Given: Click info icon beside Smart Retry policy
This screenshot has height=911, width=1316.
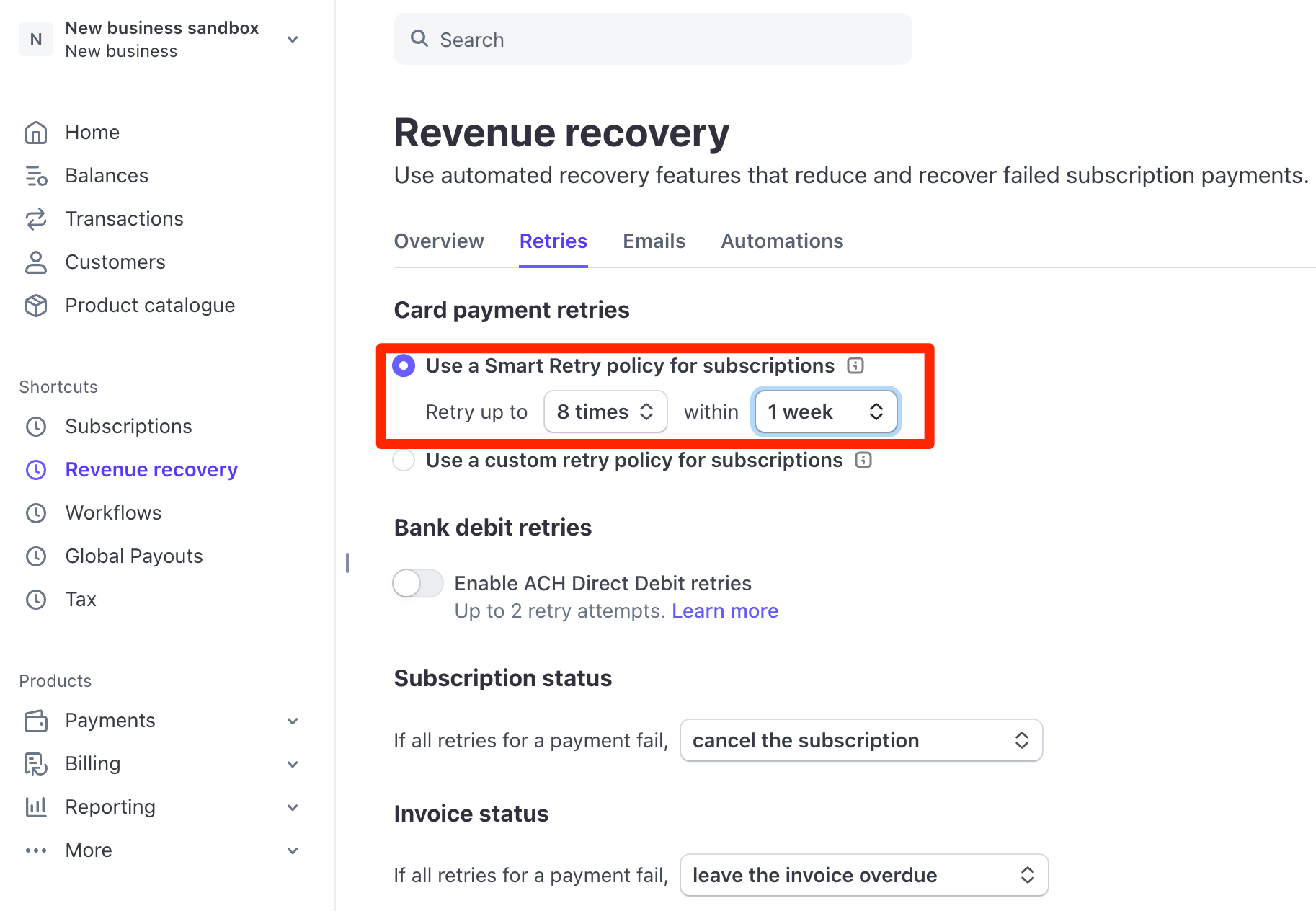Looking at the screenshot, I should [855, 365].
